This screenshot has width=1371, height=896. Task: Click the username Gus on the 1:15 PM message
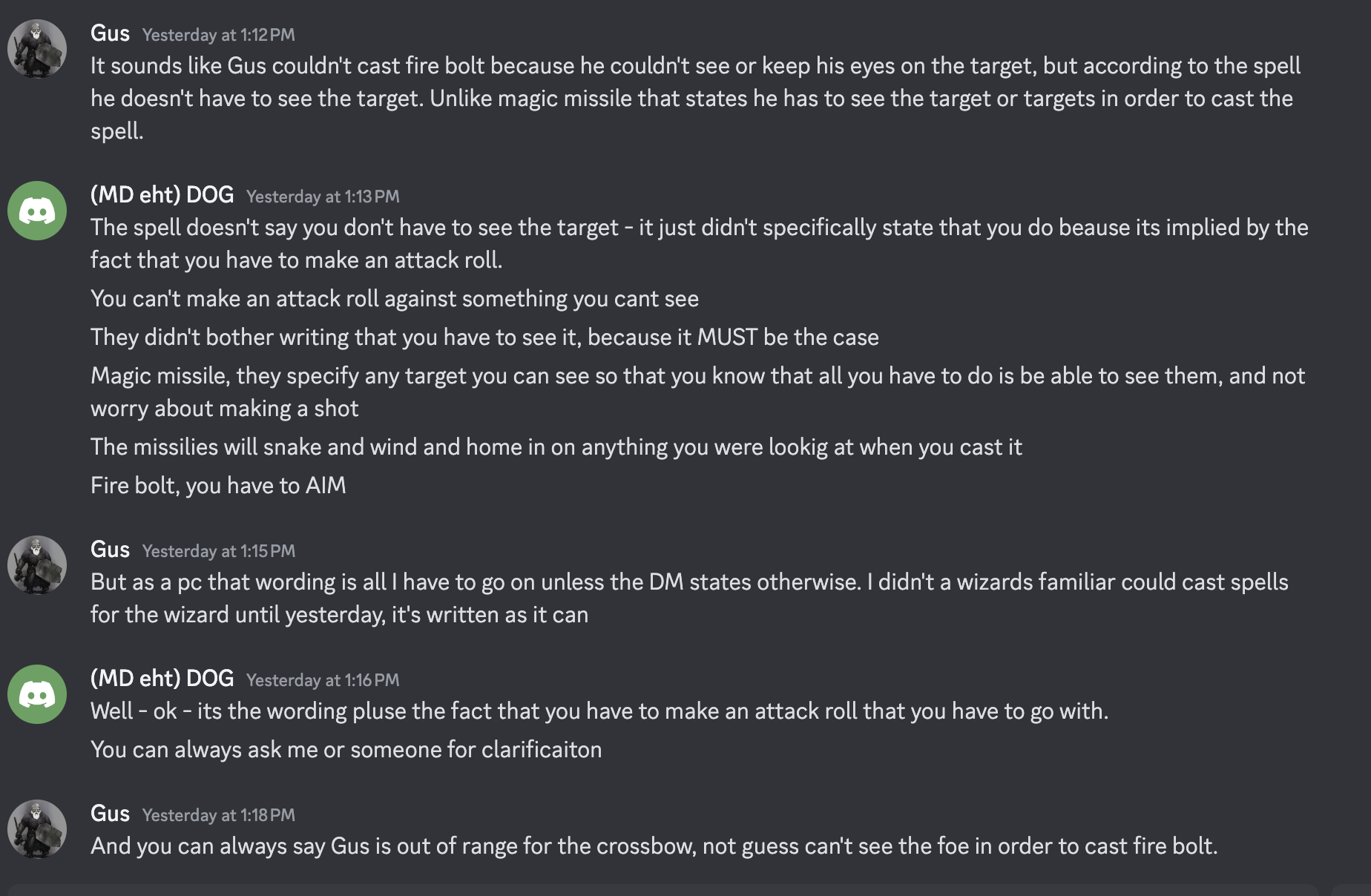click(x=110, y=550)
